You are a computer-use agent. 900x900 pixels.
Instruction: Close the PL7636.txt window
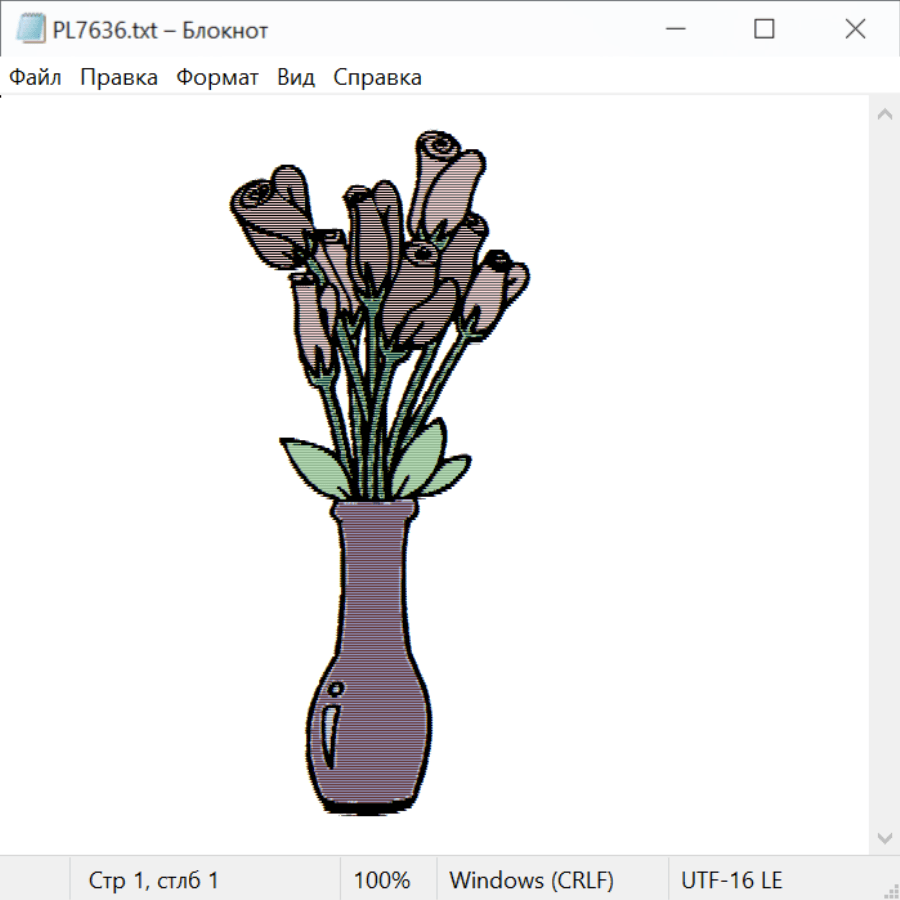click(x=855, y=30)
